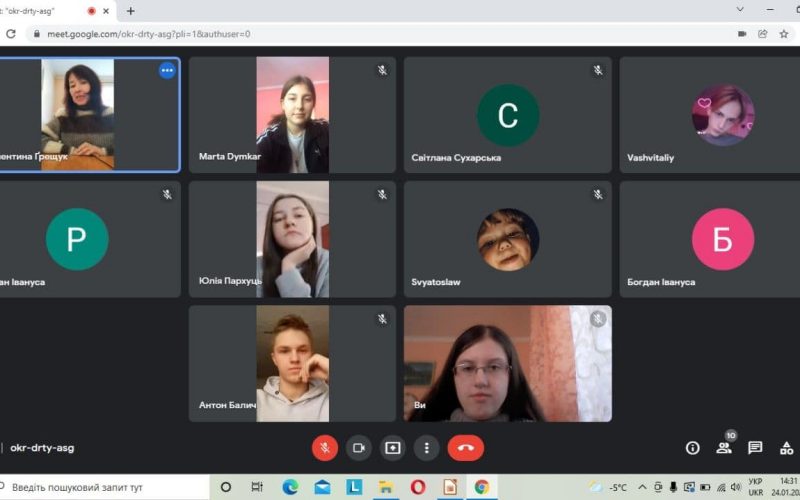
Task: Open the meeting details info icon
Action: [692, 448]
